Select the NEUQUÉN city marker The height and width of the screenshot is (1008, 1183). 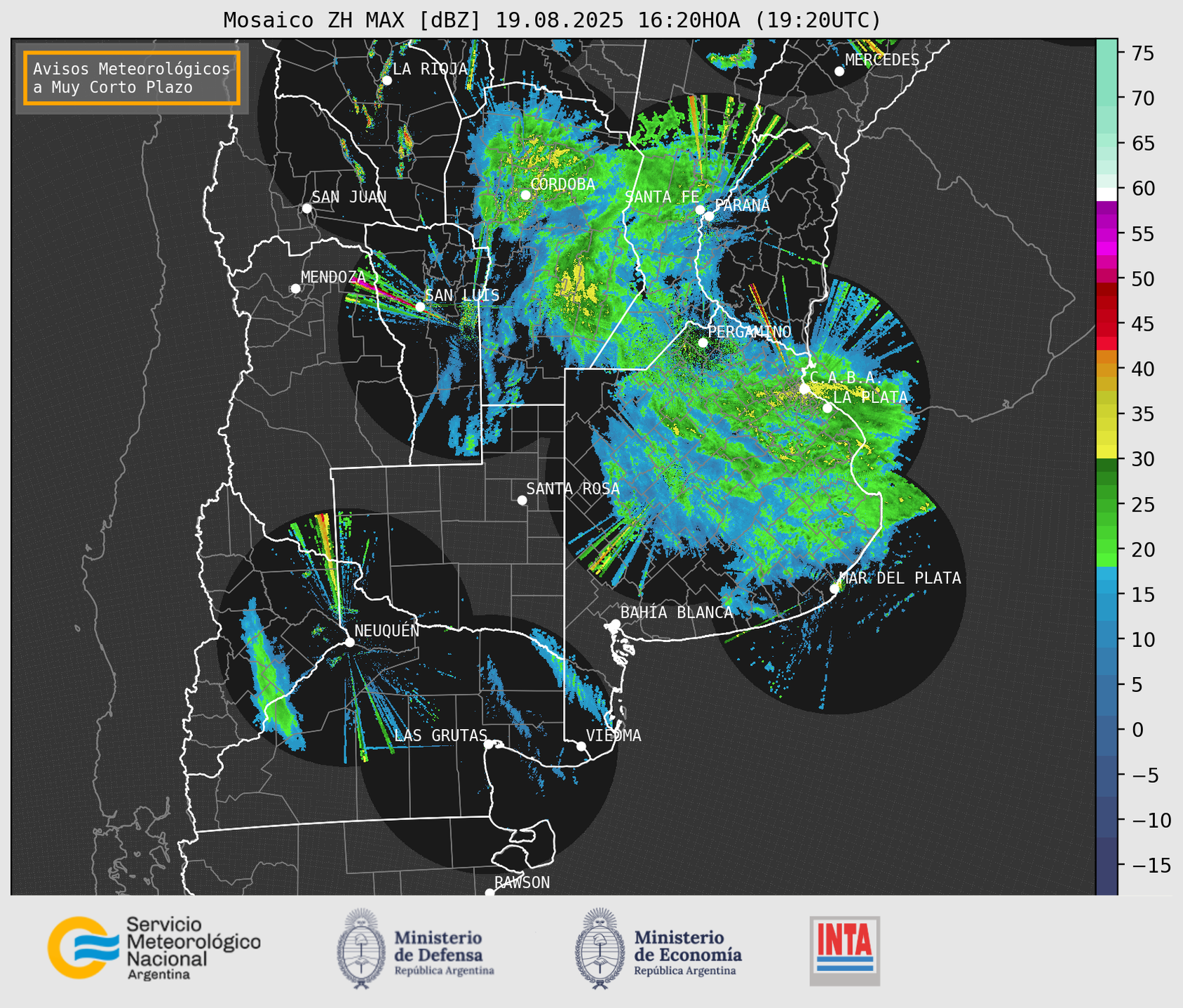349,642
